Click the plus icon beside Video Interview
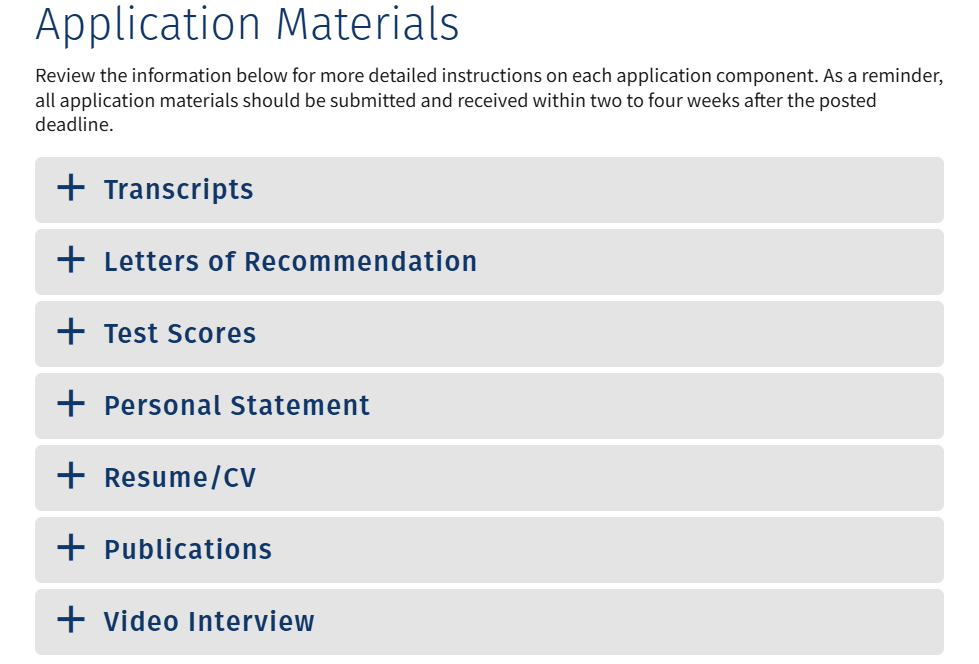 point(71,619)
